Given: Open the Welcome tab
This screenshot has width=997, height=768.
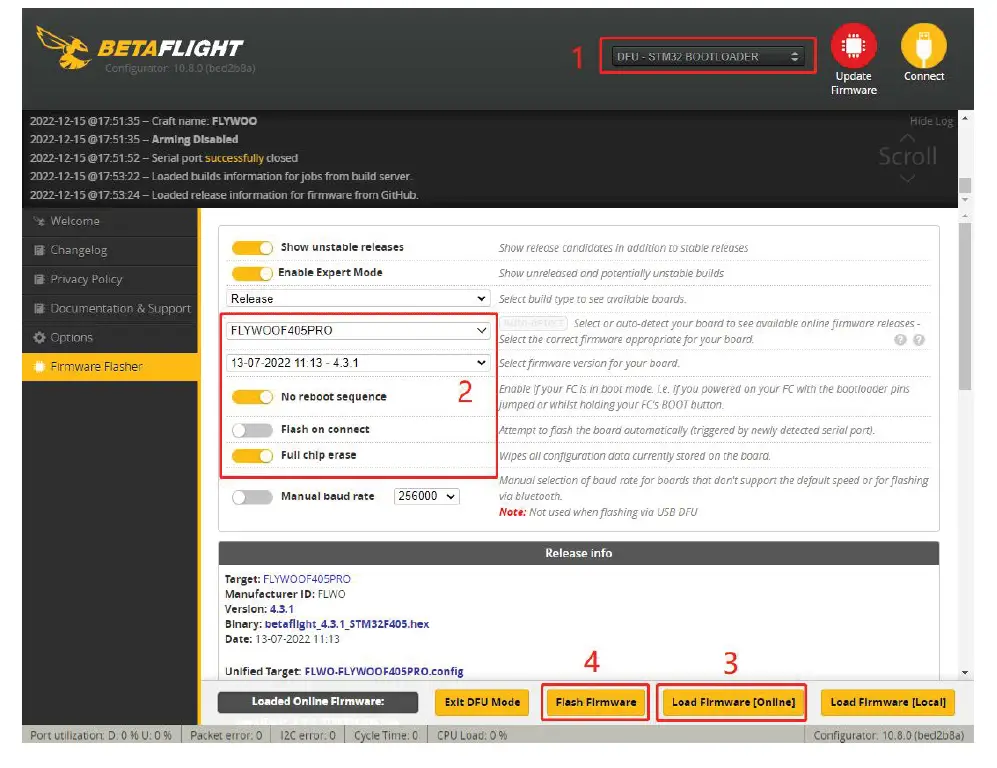Looking at the screenshot, I should point(110,221).
